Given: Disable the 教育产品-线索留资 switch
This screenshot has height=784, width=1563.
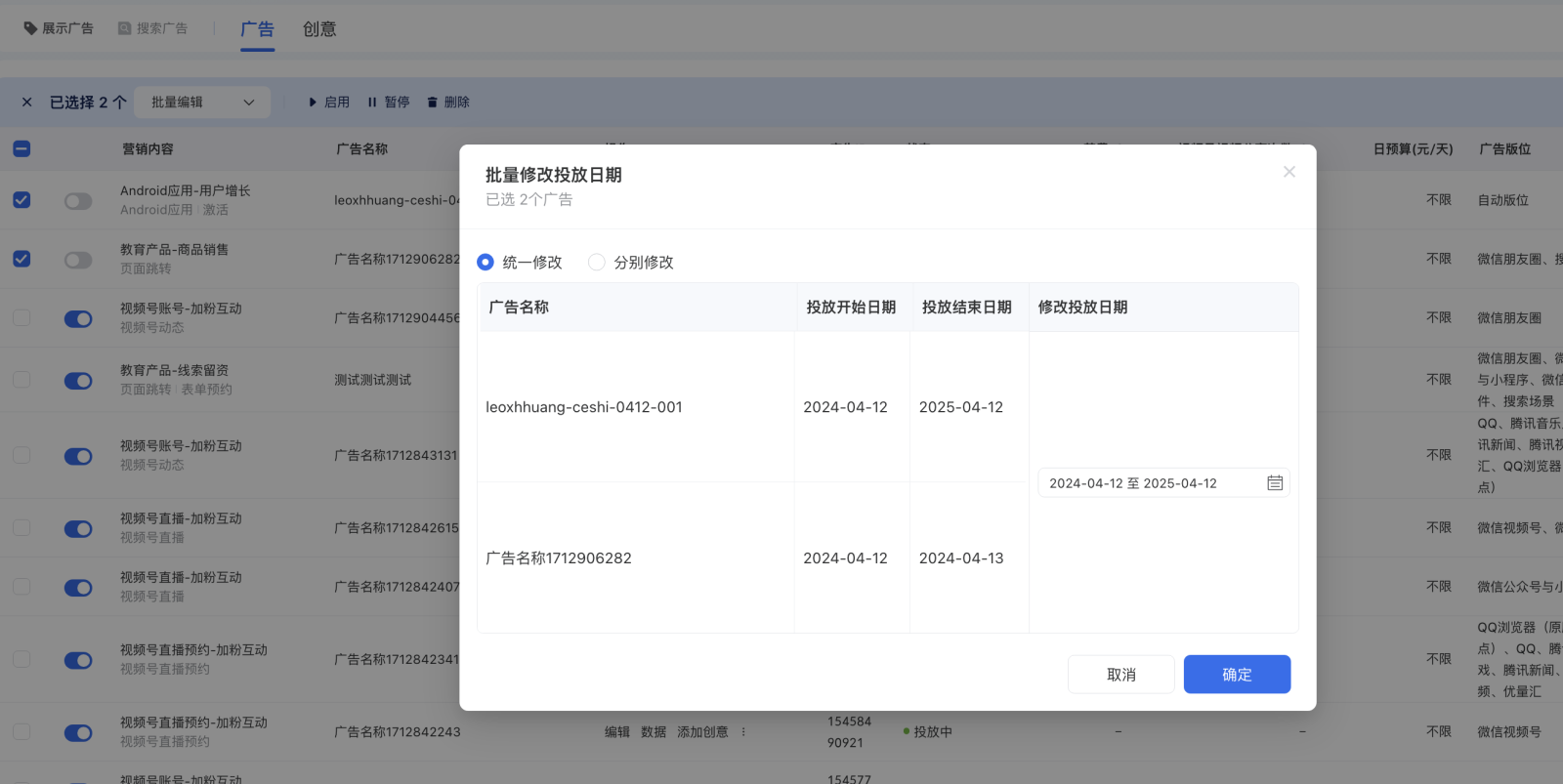Looking at the screenshot, I should point(78,381).
